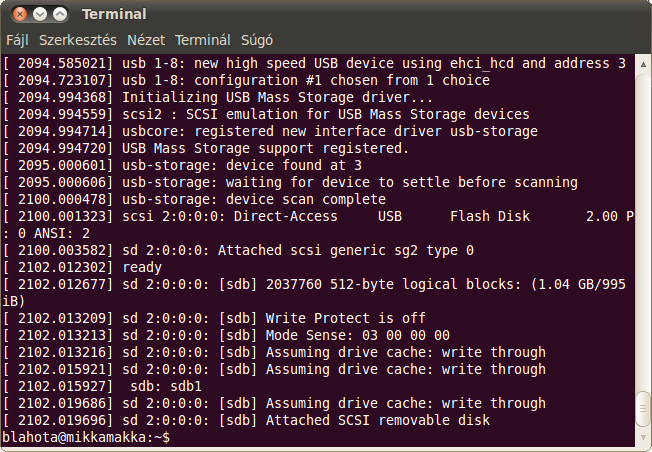652x452 pixels.
Task: Open the Nézet menu
Action: point(146,40)
